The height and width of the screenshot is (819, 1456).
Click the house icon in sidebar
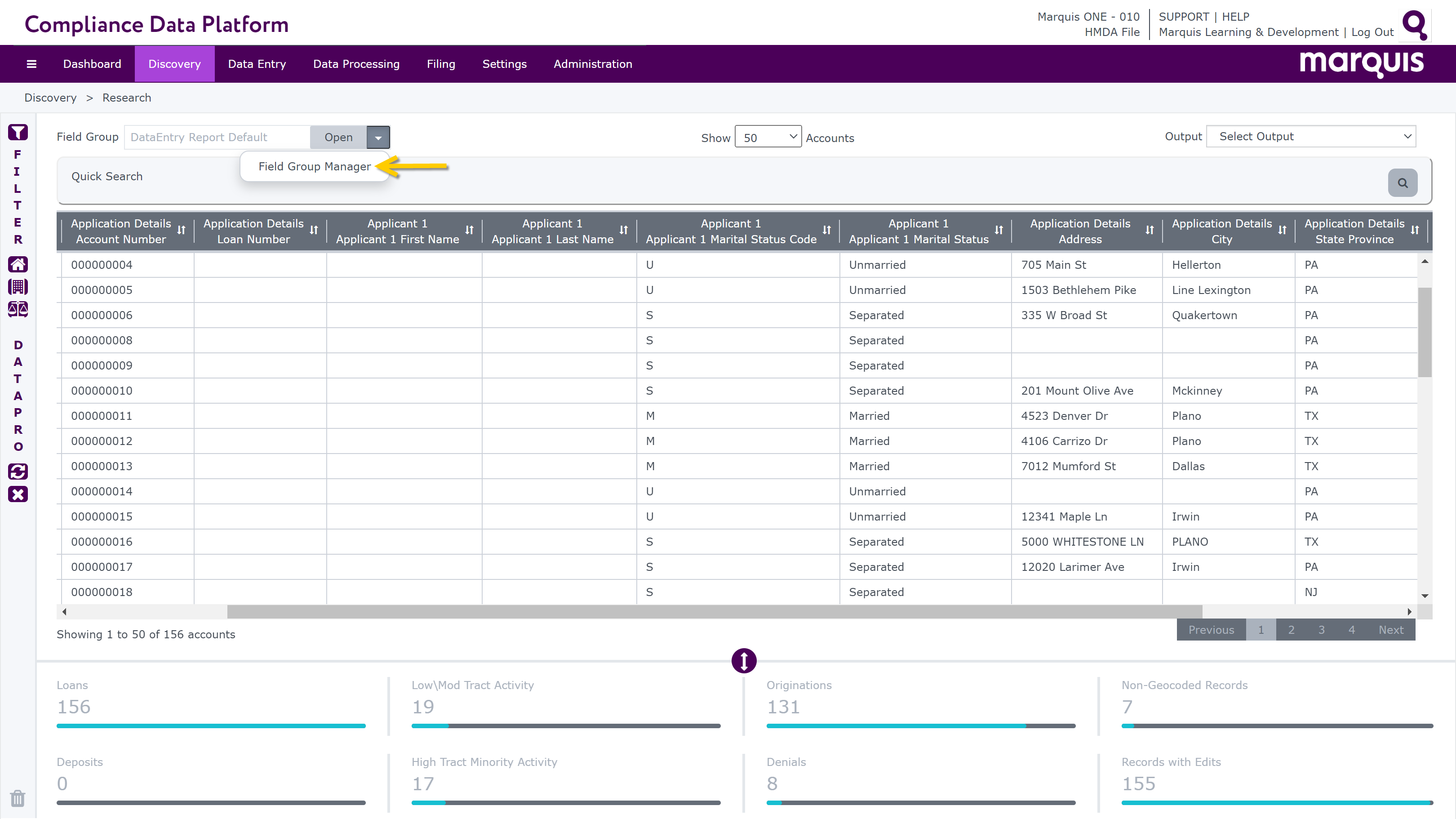[18, 264]
